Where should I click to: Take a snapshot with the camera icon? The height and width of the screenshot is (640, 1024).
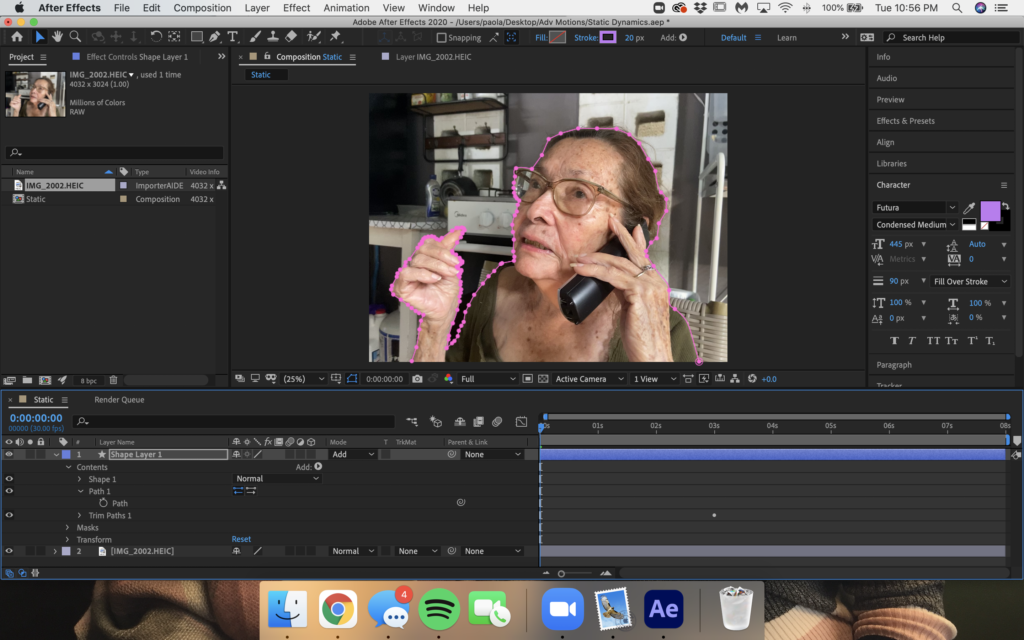point(417,379)
